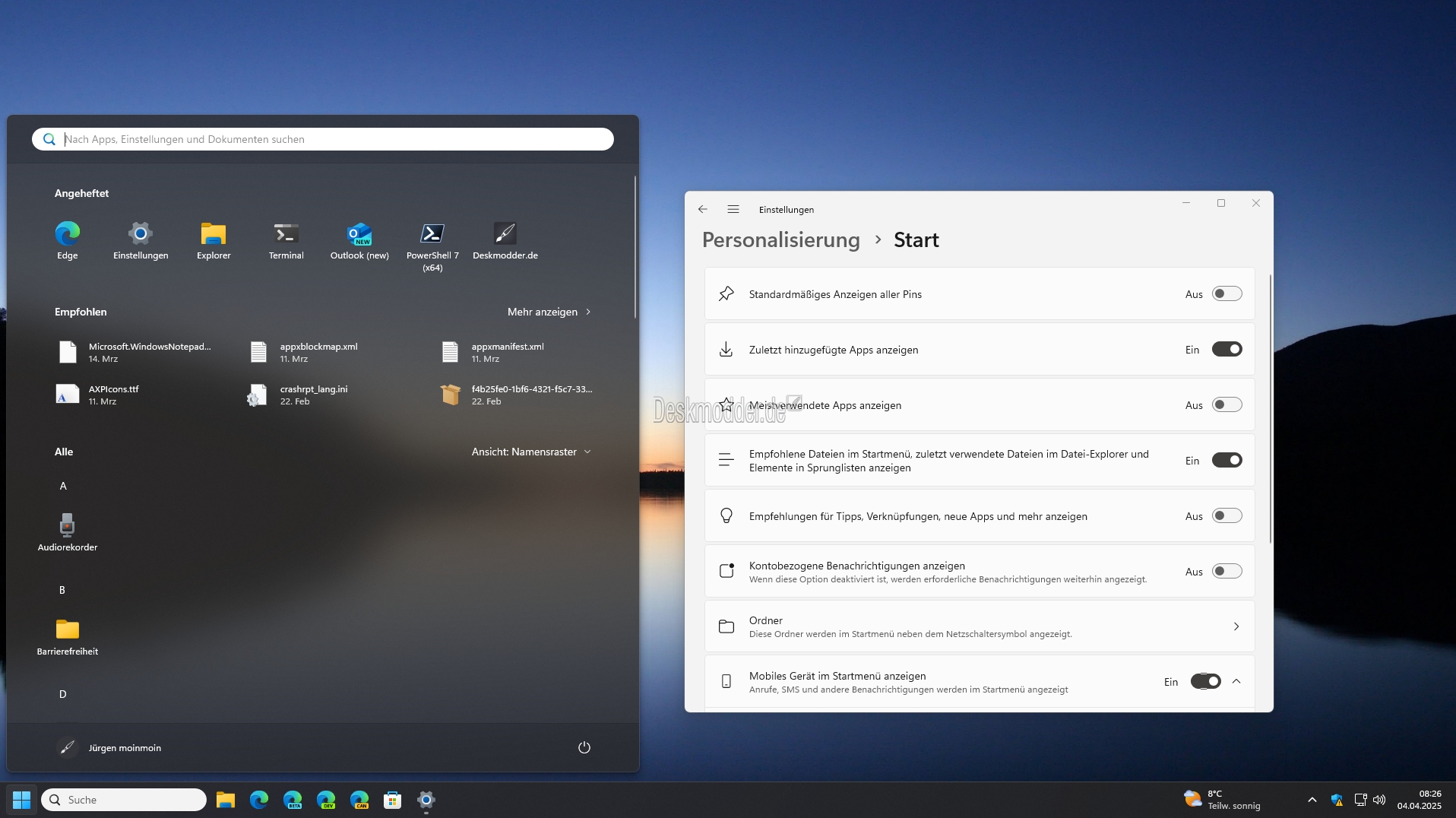Open hamburger navigation menu in Einstellungen
1456x818 pixels.
click(733, 209)
